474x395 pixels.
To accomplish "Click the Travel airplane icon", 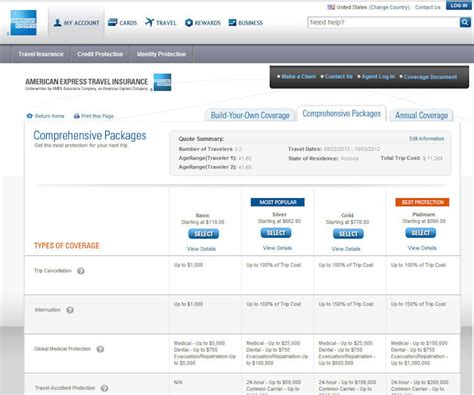I will pos(149,22).
